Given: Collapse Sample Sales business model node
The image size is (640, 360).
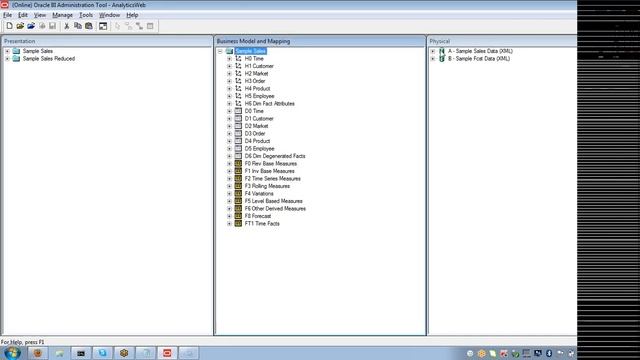Looking at the screenshot, I should pyautogui.click(x=220, y=51).
